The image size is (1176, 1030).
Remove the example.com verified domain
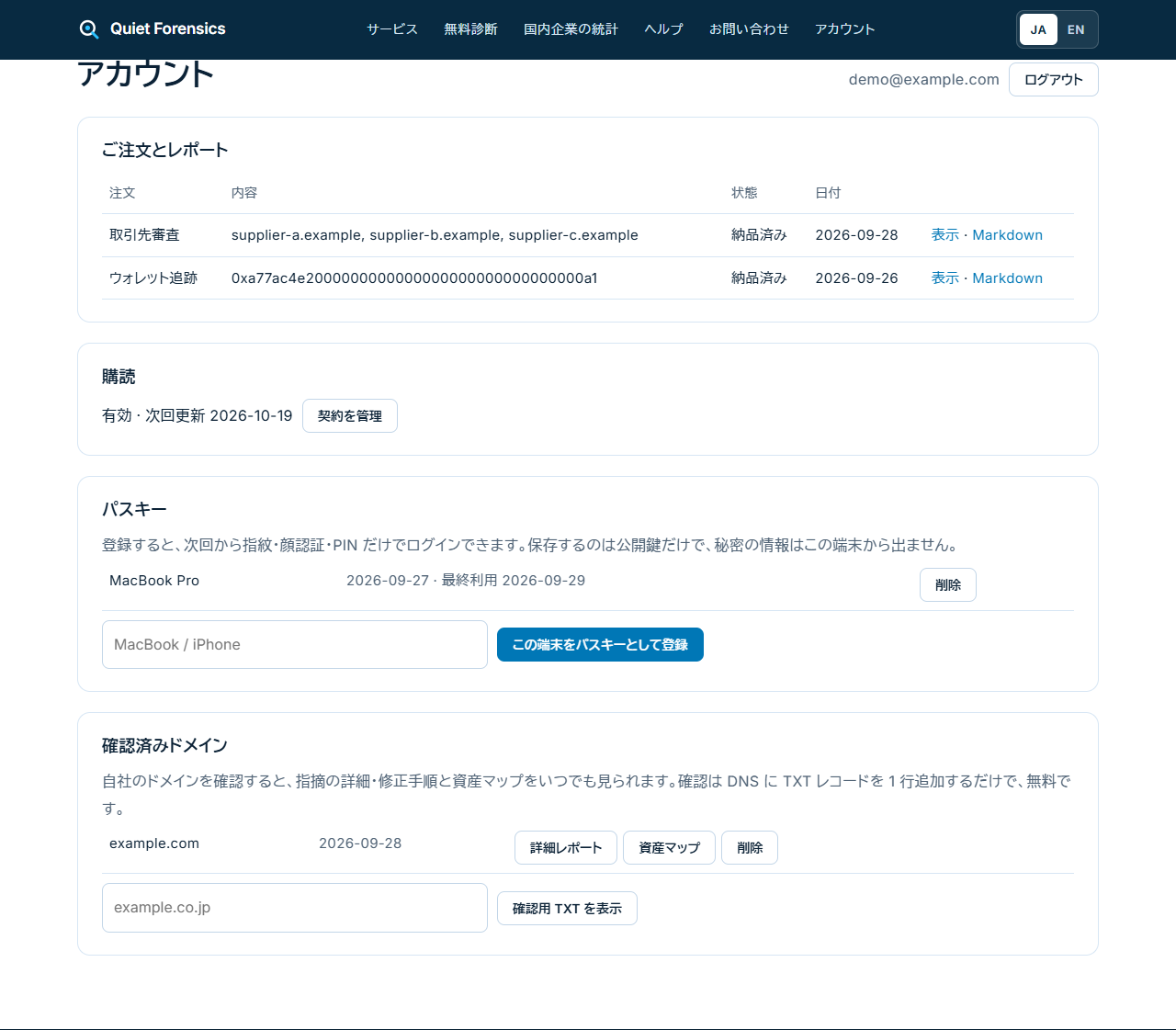point(750,848)
